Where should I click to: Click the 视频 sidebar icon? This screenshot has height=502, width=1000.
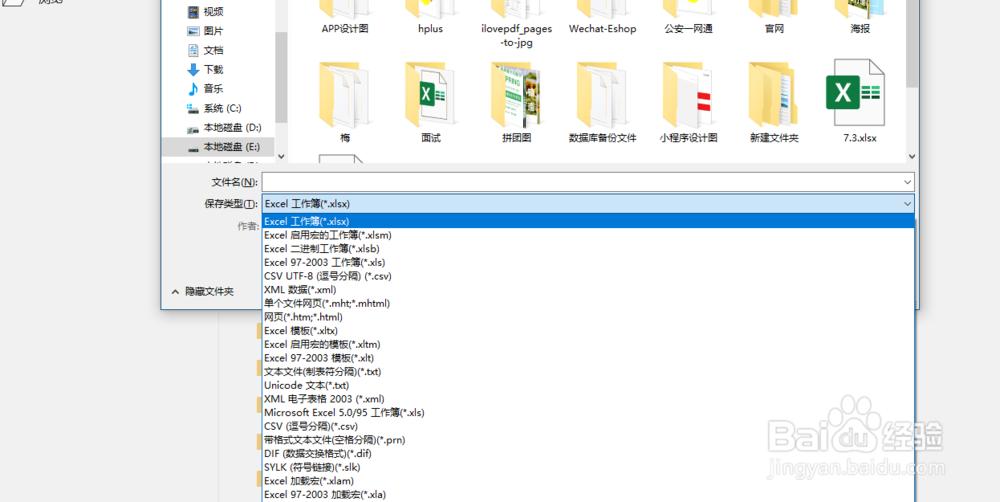click(193, 11)
